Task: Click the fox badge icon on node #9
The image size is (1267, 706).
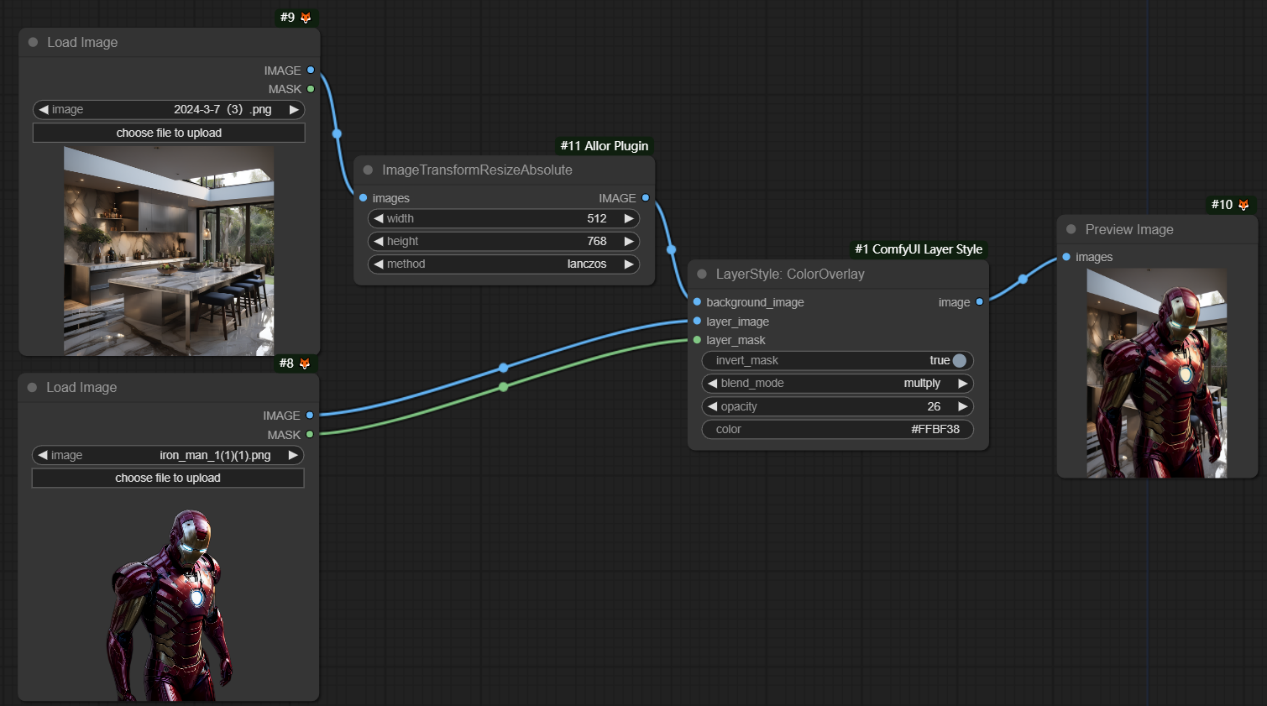Action: click(x=306, y=18)
